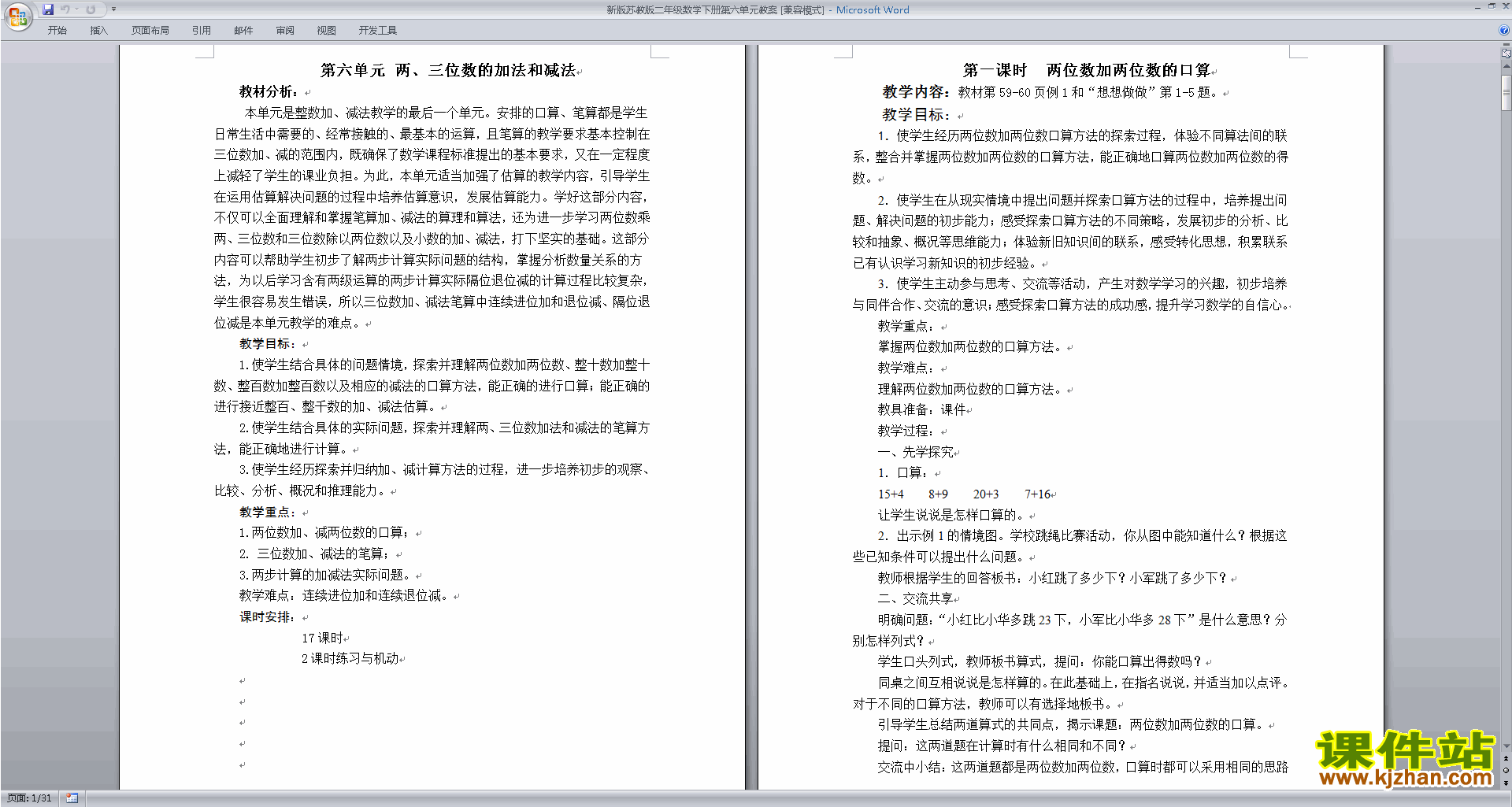The height and width of the screenshot is (807, 1512).
Task: Click the heading 第六单元 两、三位数的加法和减法
Action: tap(447, 70)
